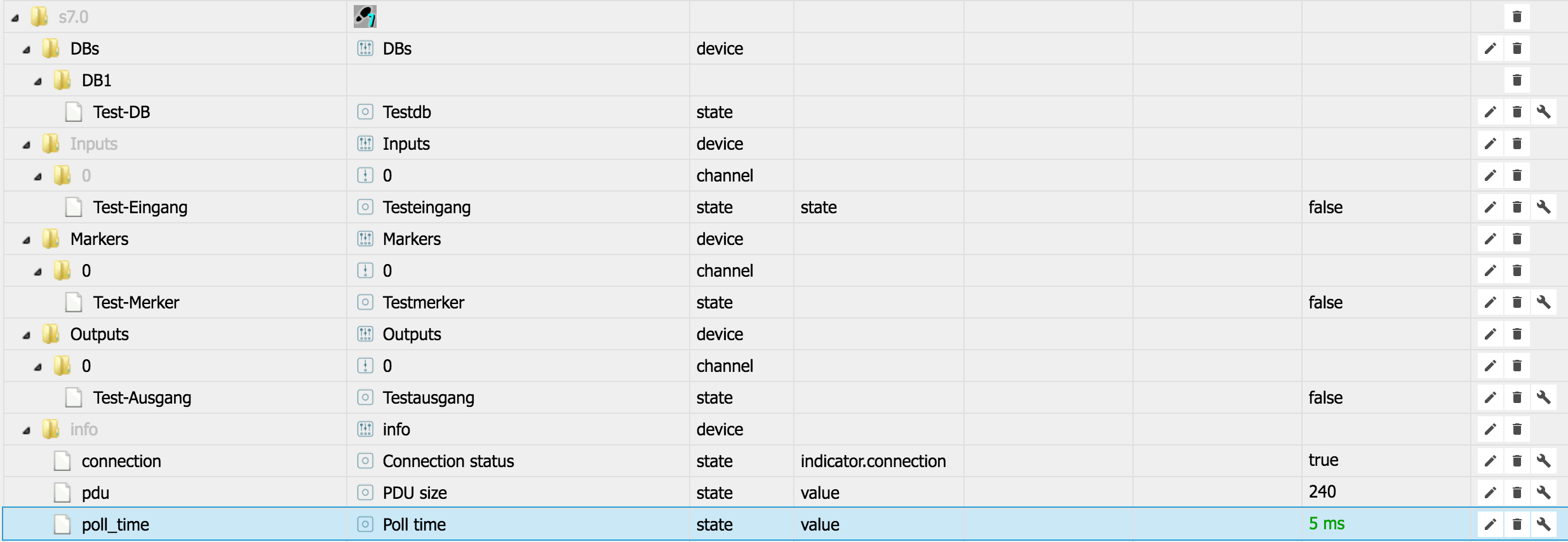Click the false value of Test-Eingang
Viewport: 1568px width, 542px height.
click(1325, 208)
